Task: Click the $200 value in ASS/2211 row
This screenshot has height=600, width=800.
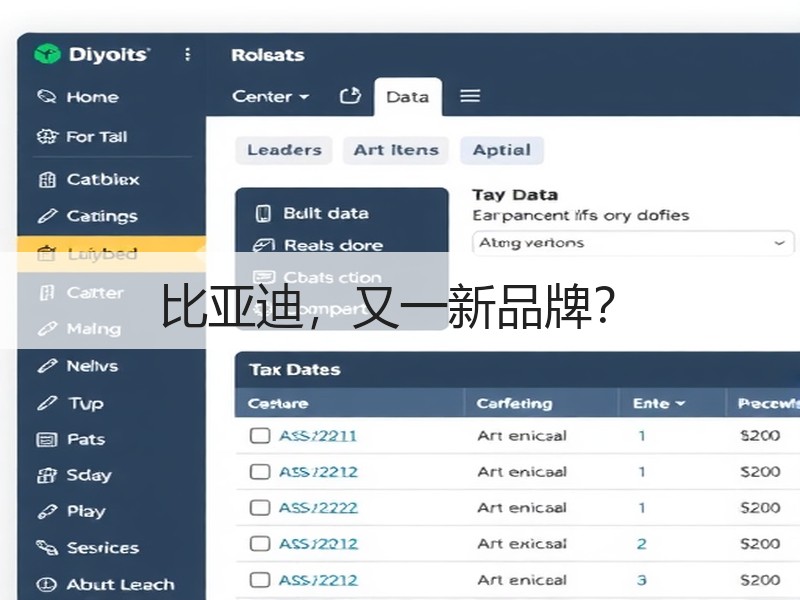Action: point(760,436)
